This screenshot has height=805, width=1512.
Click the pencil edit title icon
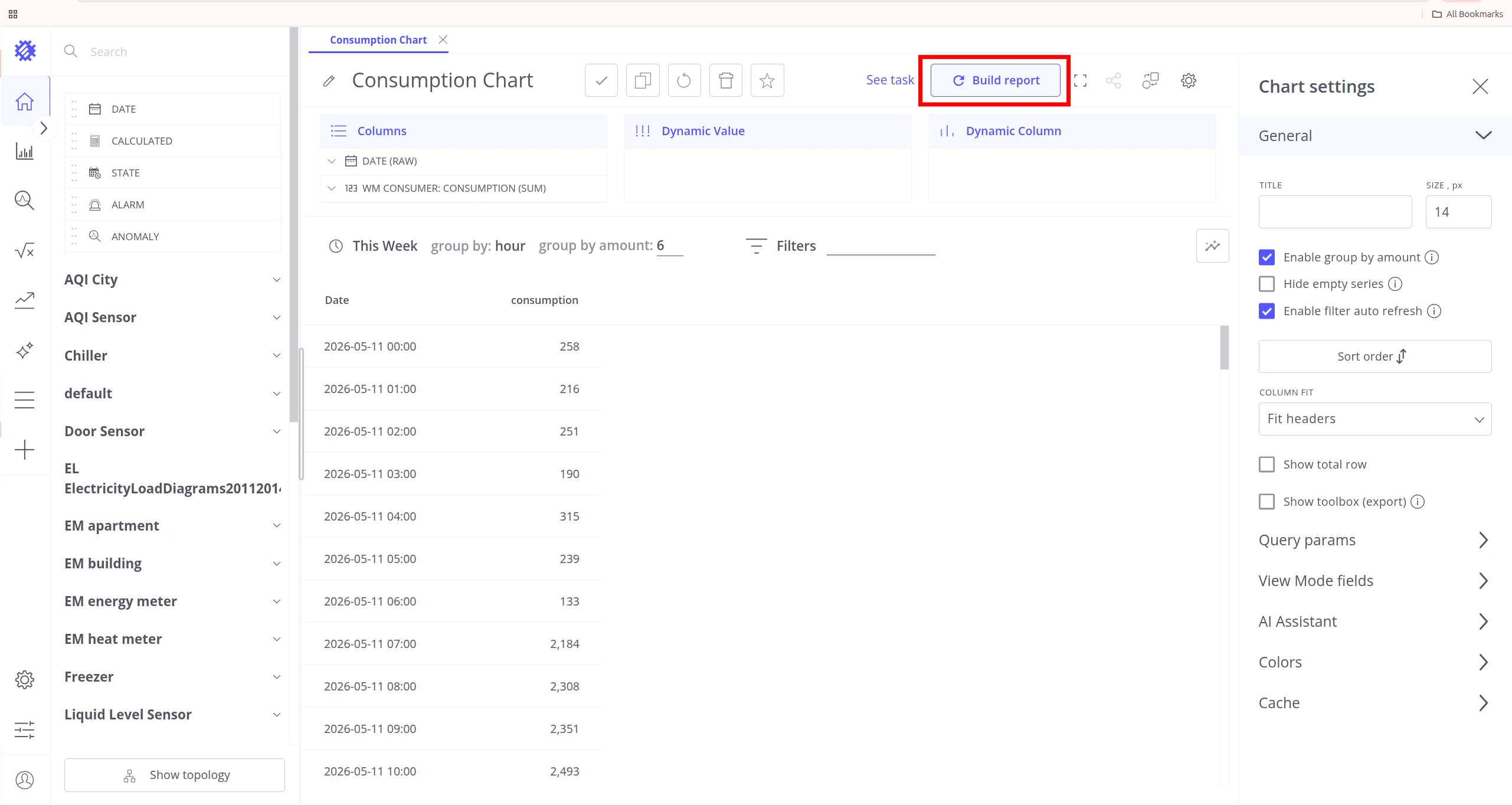(x=329, y=81)
